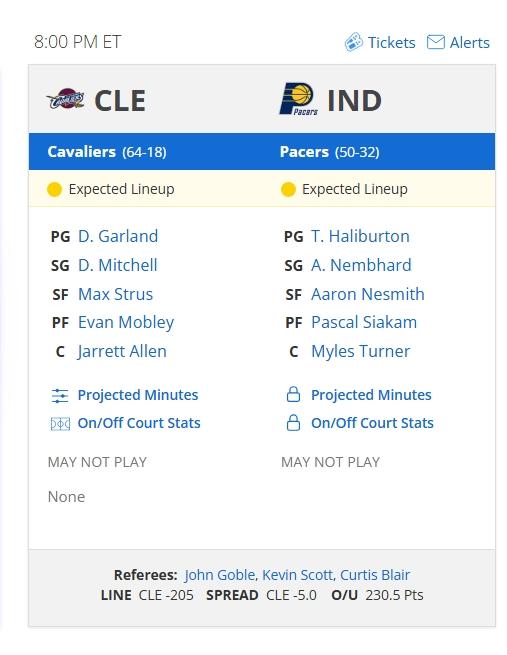The image size is (507, 655).
Task: Open Cavaliers Projected Minutes link
Action: (138, 395)
